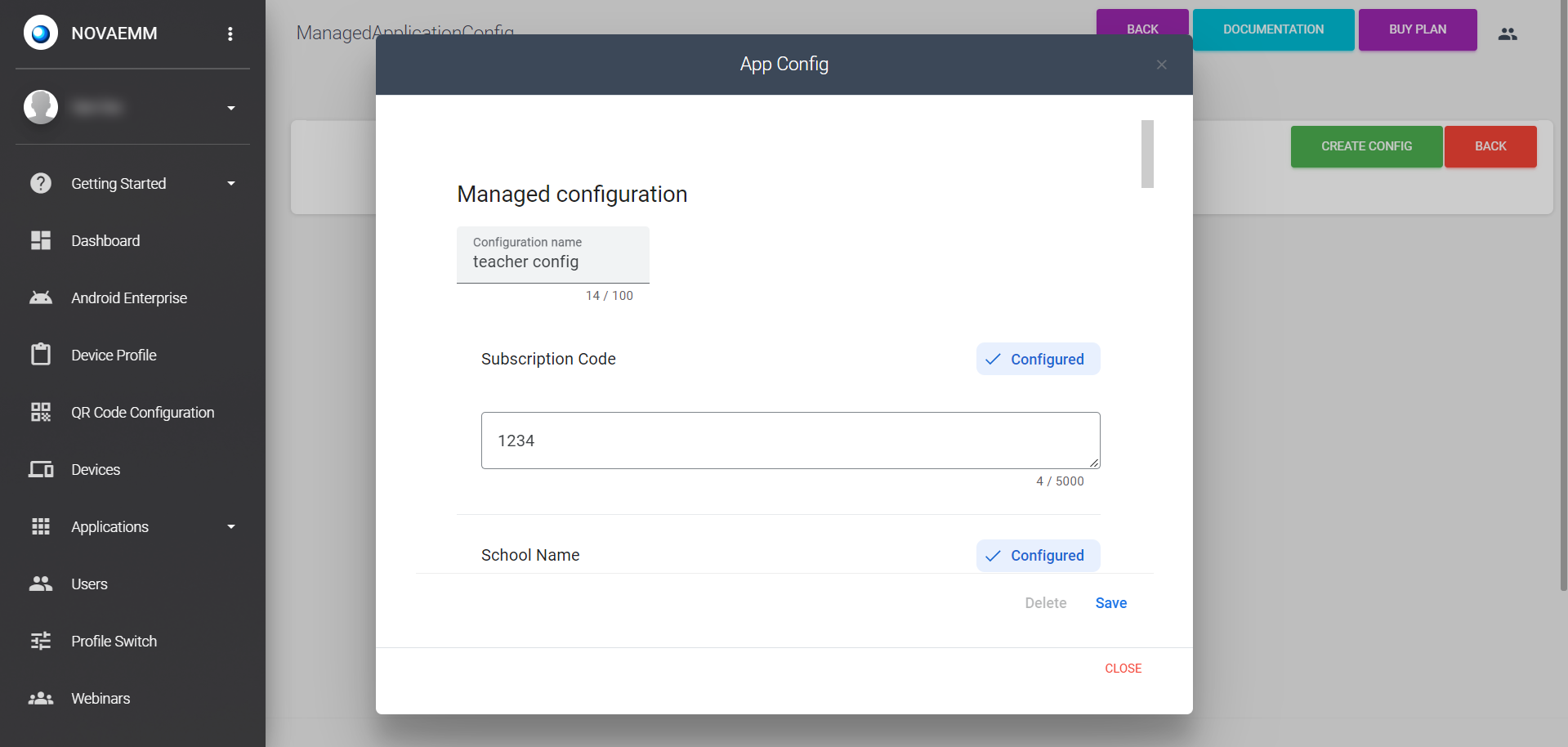Expand the Applications submenu arrow

coord(231,527)
